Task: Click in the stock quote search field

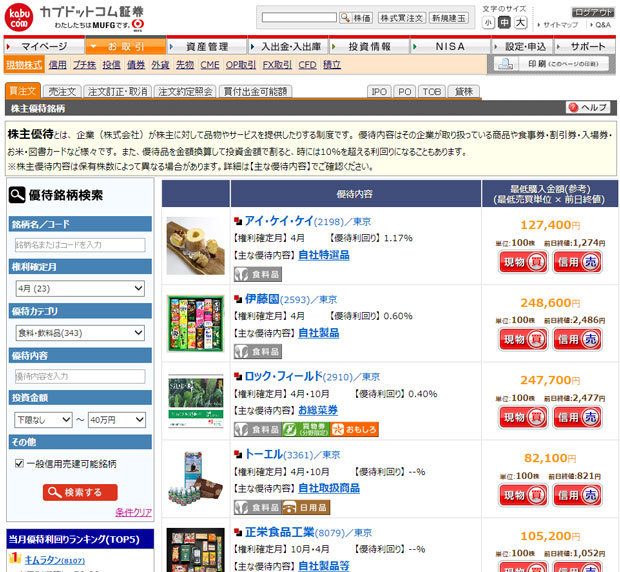Action: (299, 18)
